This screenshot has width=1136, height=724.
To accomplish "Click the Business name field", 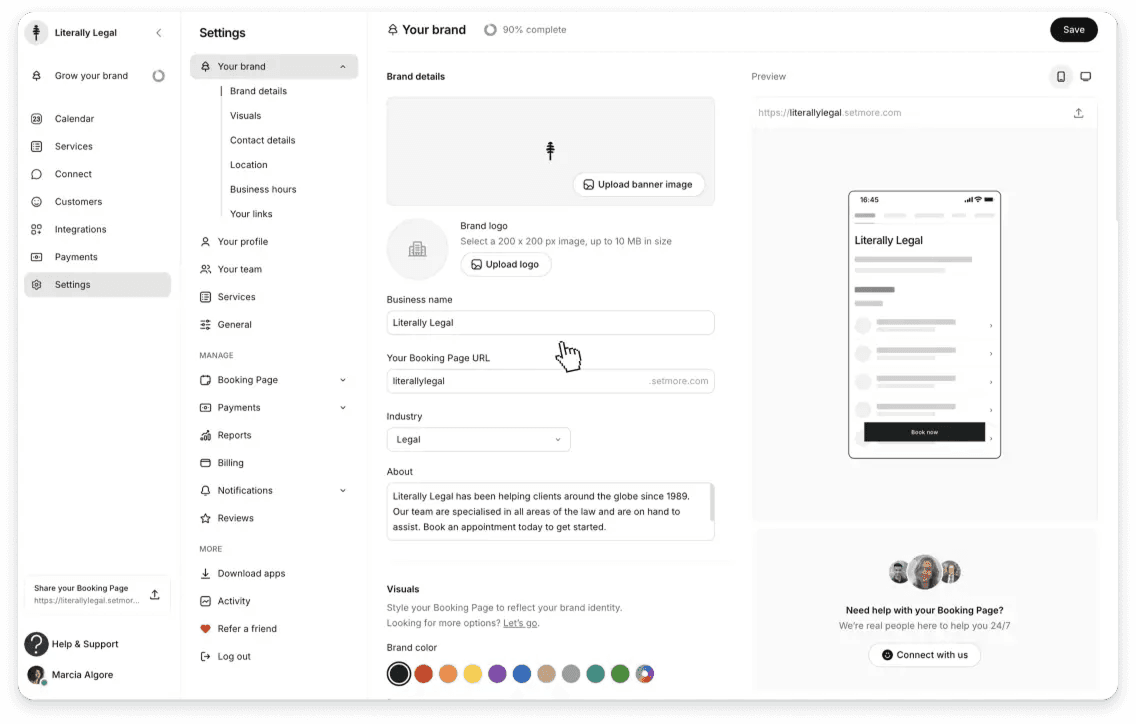I will click(551, 323).
